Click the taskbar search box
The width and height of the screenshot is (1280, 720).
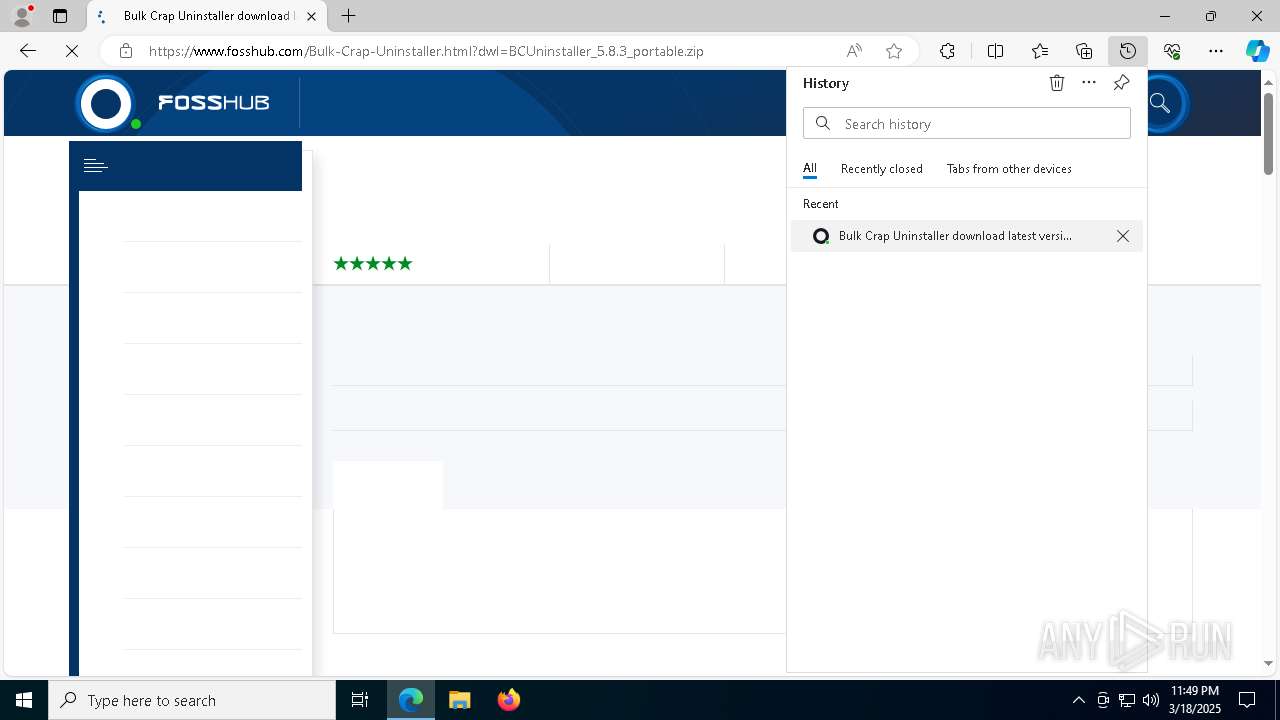pos(192,700)
